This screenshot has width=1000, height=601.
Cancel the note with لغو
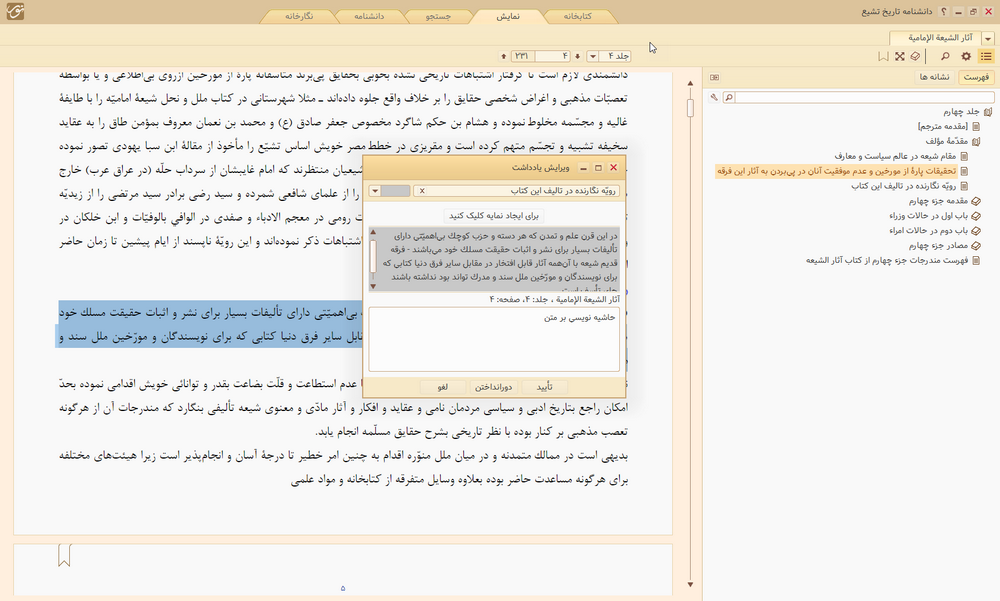443,387
